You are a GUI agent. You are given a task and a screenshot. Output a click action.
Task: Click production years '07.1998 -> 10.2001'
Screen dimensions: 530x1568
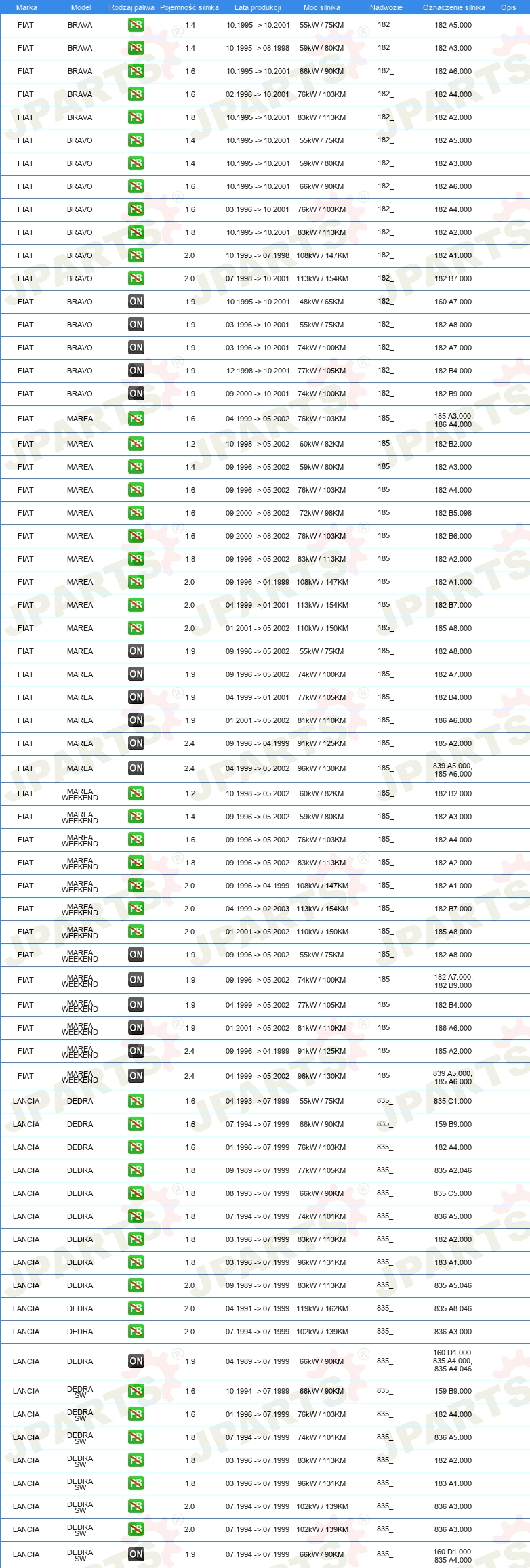[258, 278]
